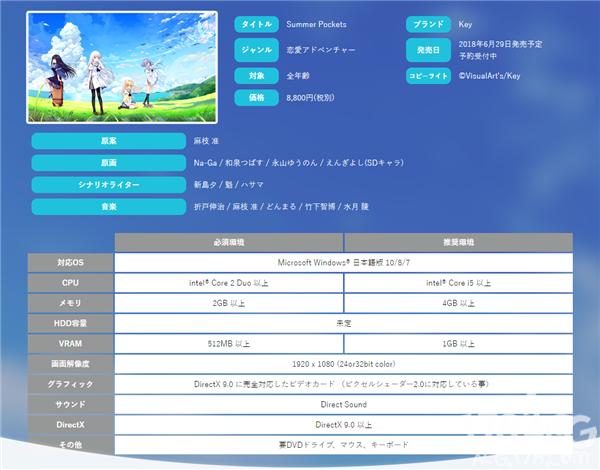Select the 1920 x 1080 resolution cell
This screenshot has height=470, width=600.
pos(344,364)
